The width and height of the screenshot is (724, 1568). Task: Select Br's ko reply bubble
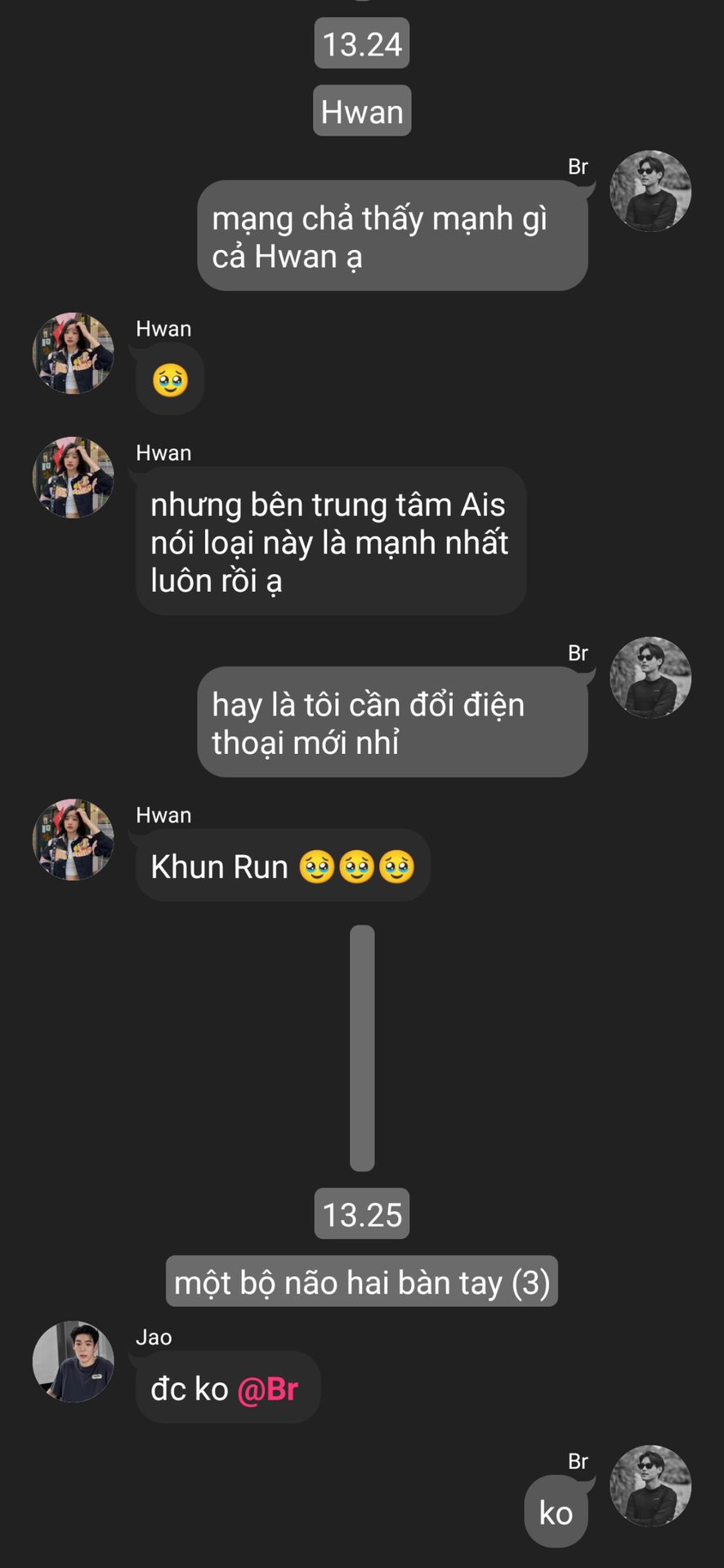[556, 1512]
